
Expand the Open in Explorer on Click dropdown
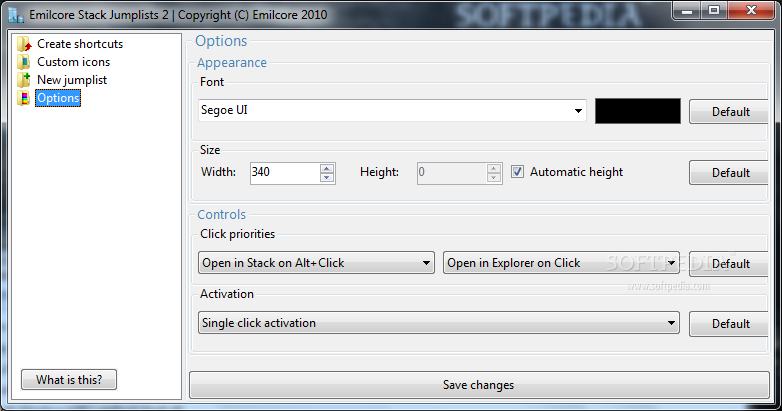562,263
